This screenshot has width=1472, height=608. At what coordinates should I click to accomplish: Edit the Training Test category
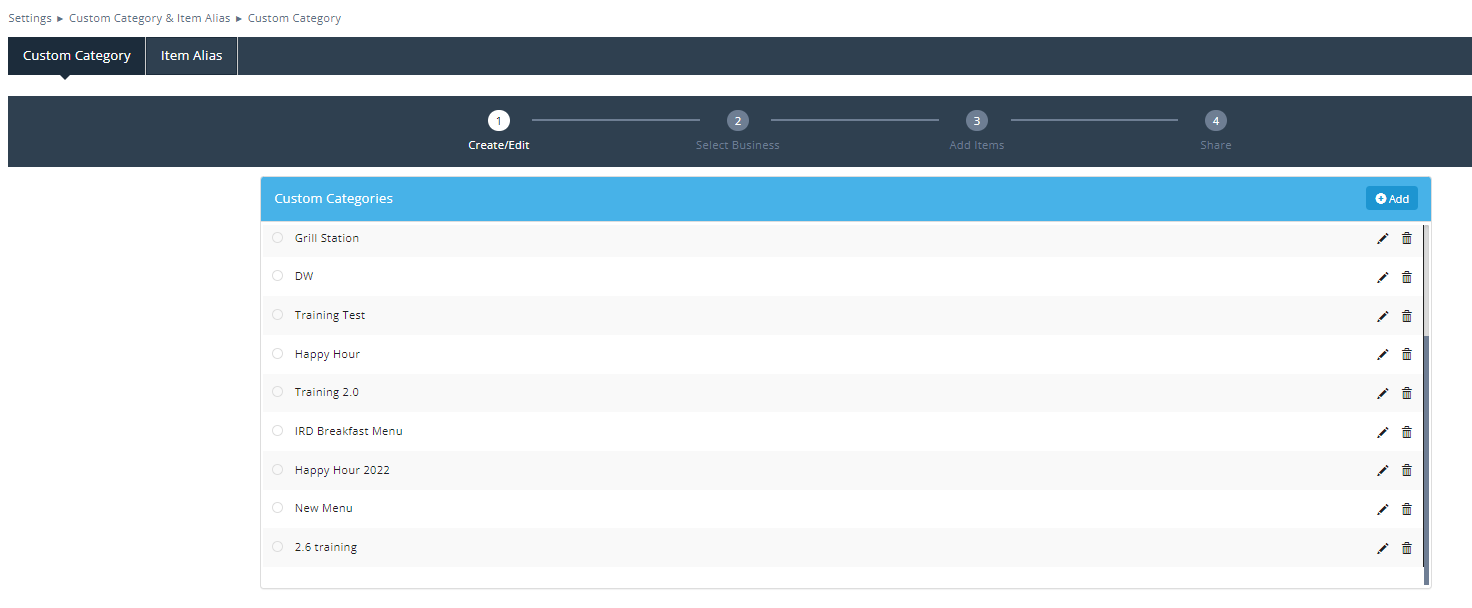(x=1383, y=316)
